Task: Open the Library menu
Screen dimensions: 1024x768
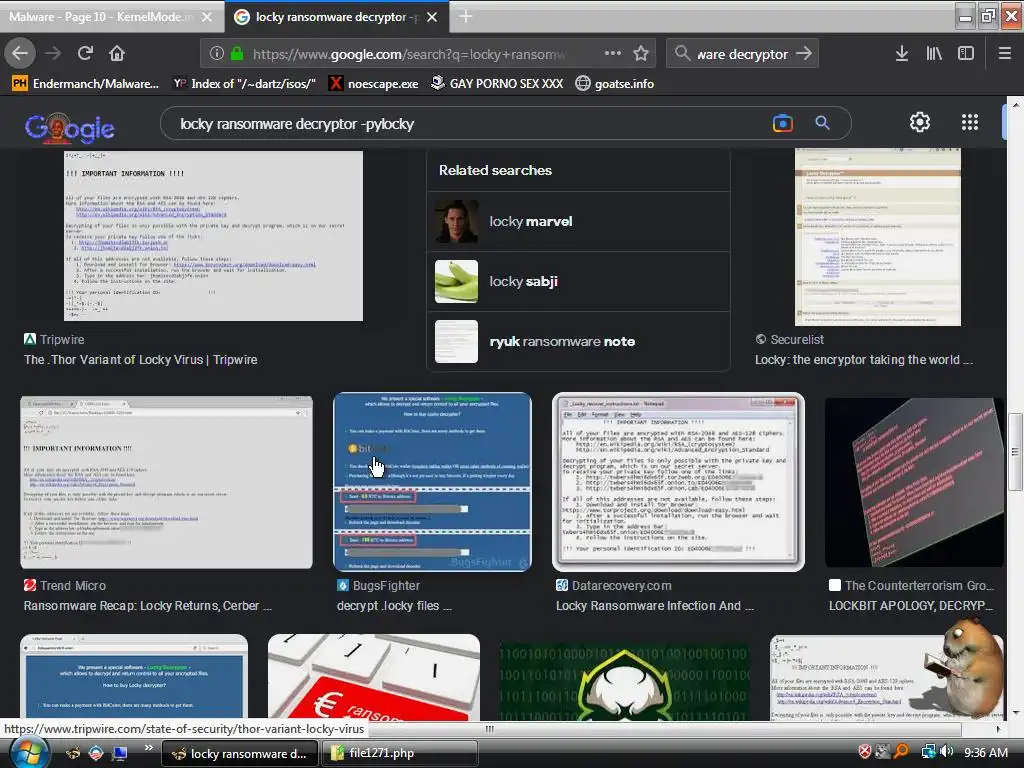Action: 934,53
